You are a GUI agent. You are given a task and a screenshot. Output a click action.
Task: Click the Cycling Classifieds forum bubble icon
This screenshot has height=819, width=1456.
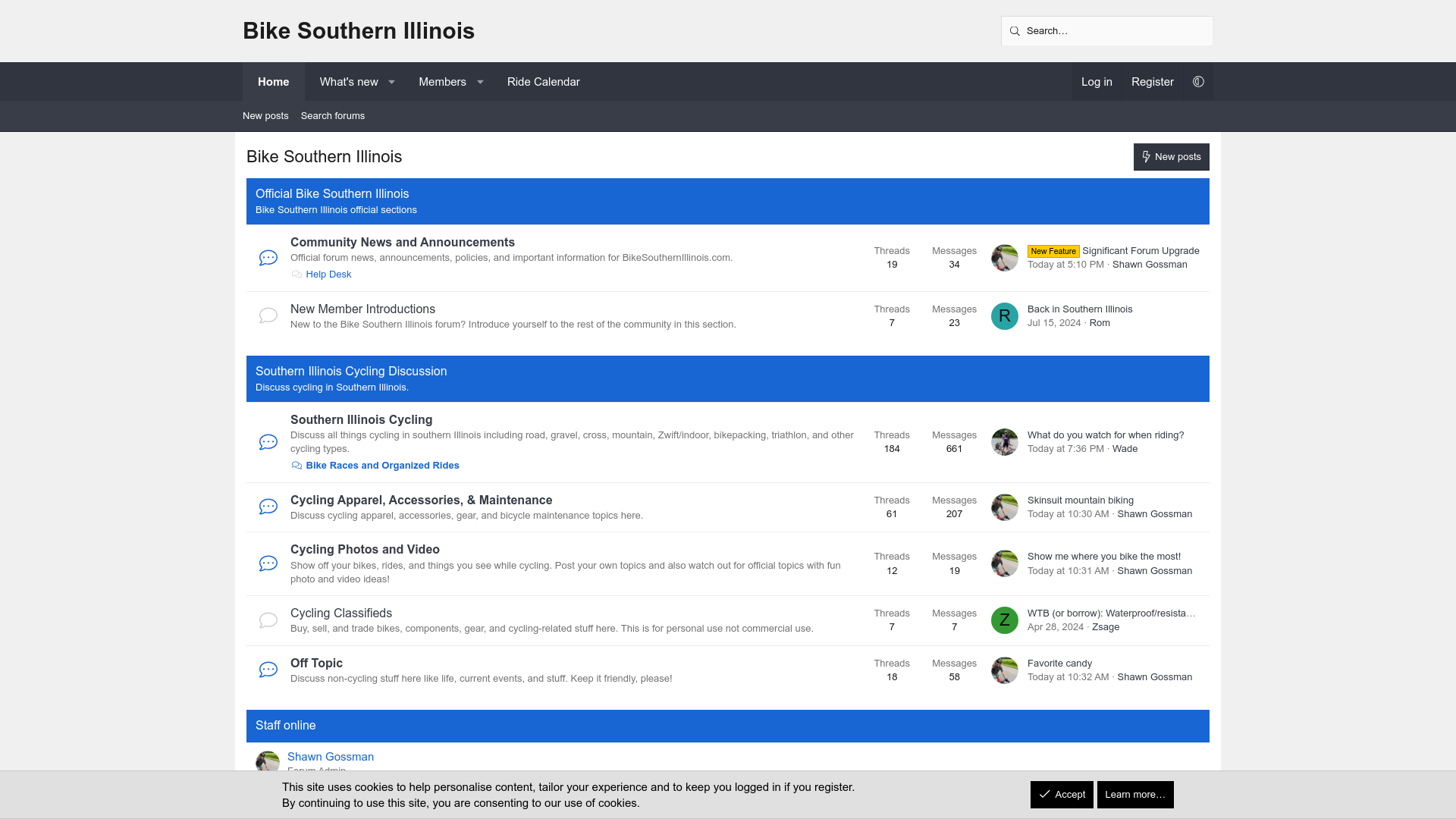[268, 620]
